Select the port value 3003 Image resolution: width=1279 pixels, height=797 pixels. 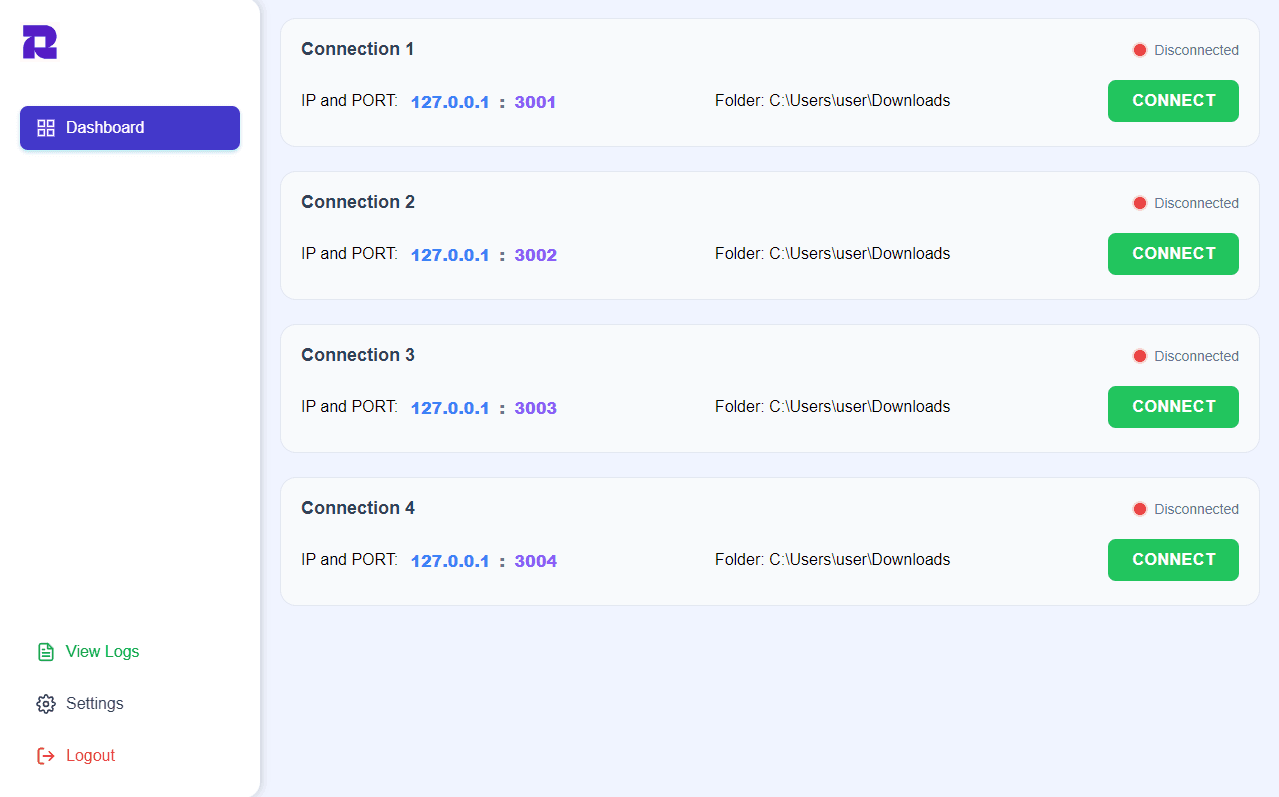coord(536,408)
